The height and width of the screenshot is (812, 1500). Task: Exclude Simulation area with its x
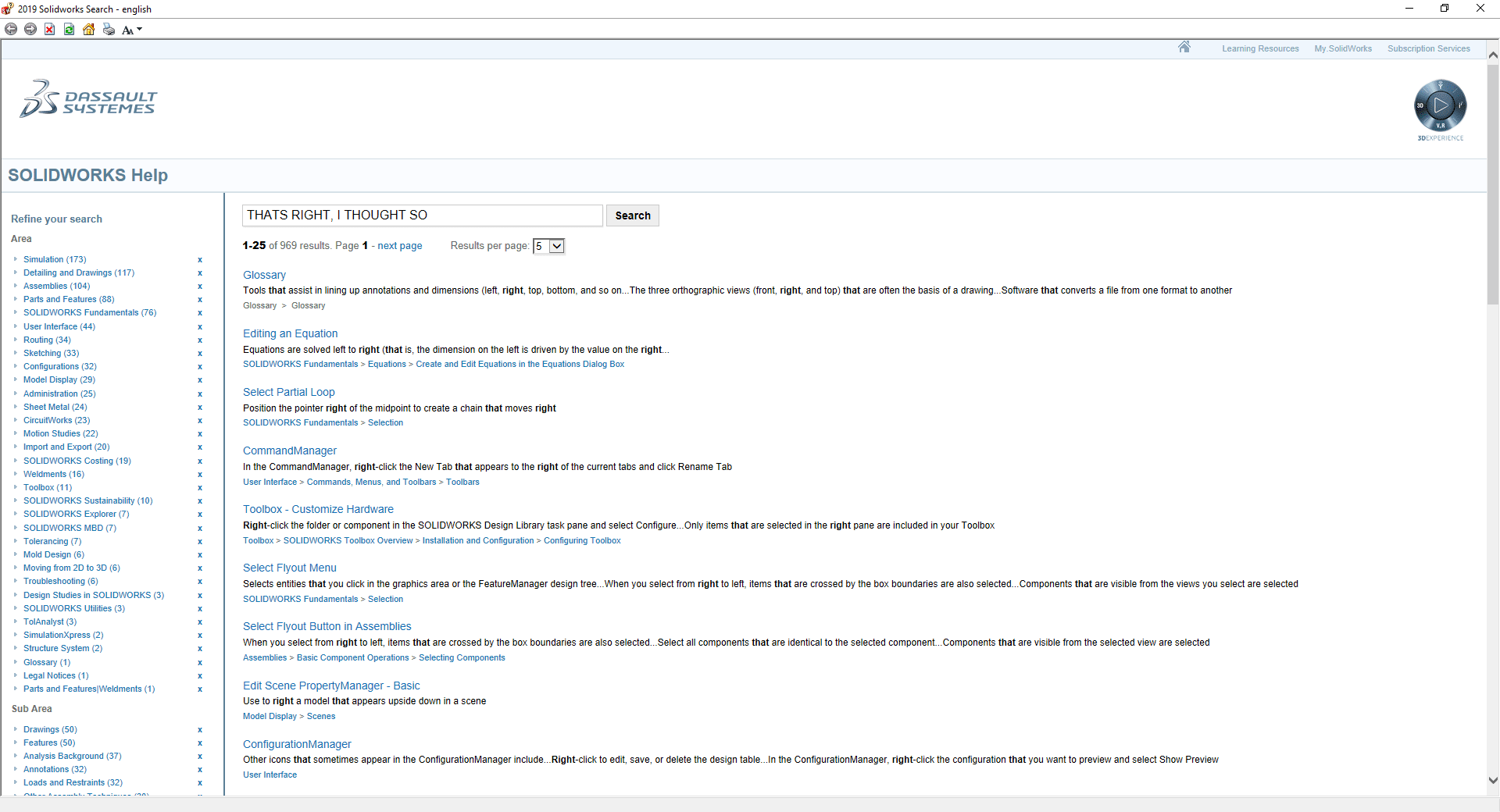pos(200,260)
